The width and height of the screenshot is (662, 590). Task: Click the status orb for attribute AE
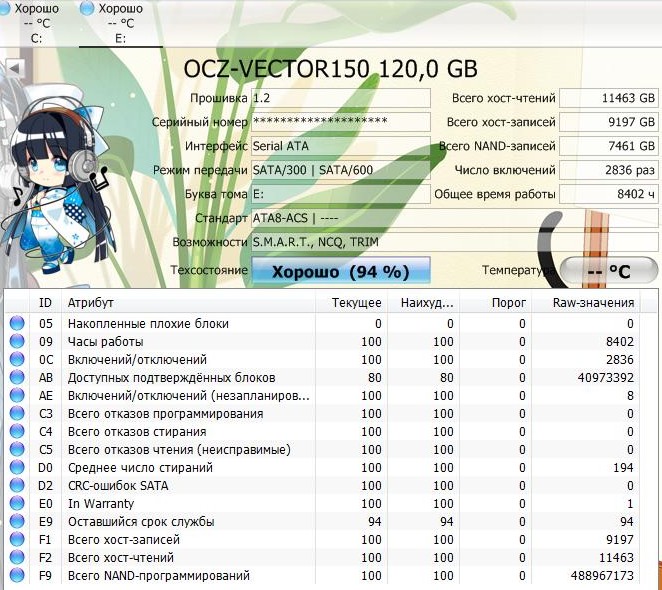pyautogui.click(x=17, y=395)
